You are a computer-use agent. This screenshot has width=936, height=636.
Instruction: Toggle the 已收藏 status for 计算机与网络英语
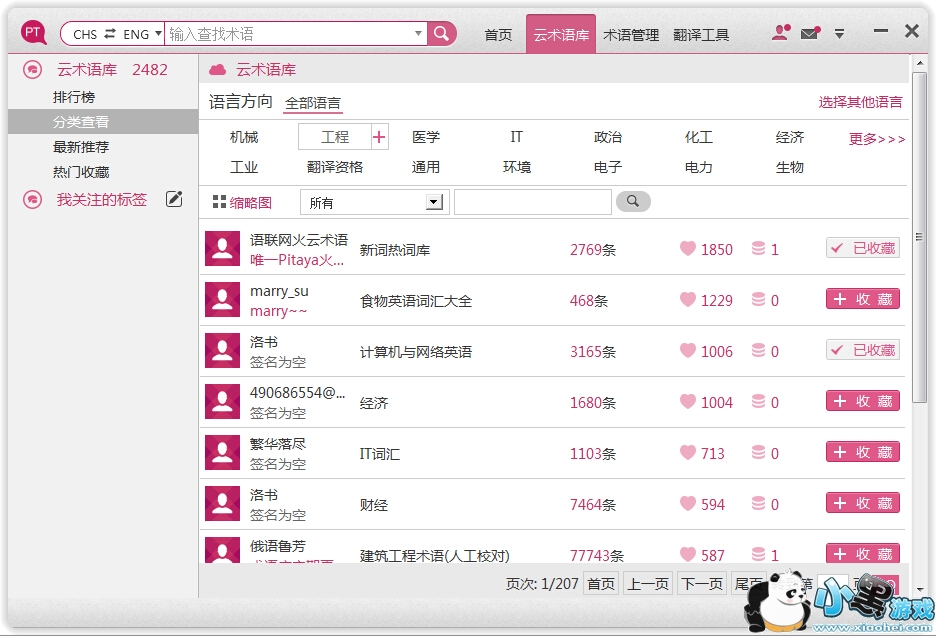pos(862,351)
